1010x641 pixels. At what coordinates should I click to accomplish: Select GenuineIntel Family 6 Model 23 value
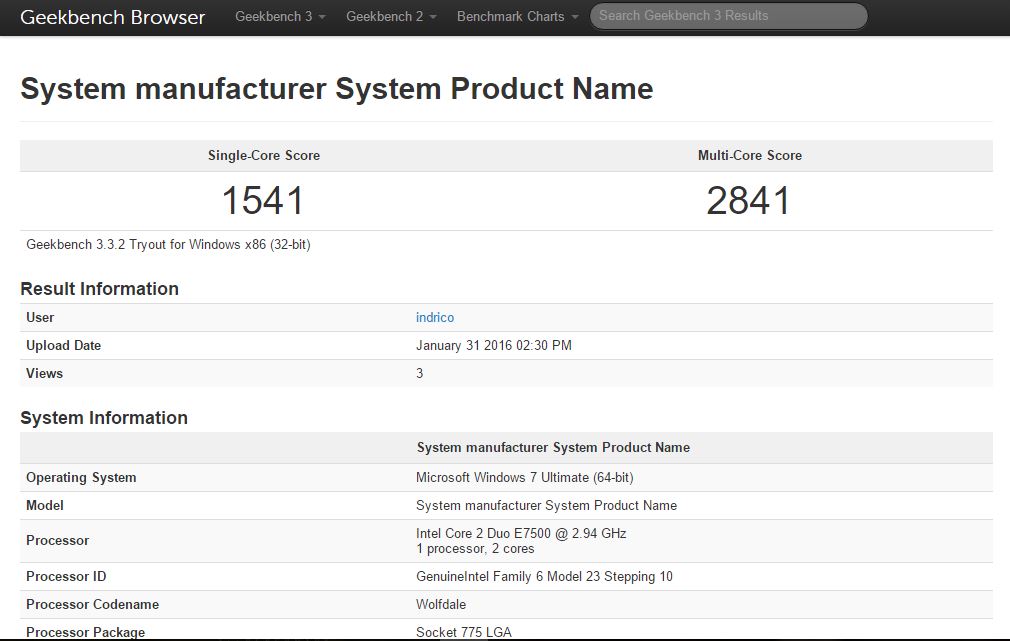click(544, 577)
